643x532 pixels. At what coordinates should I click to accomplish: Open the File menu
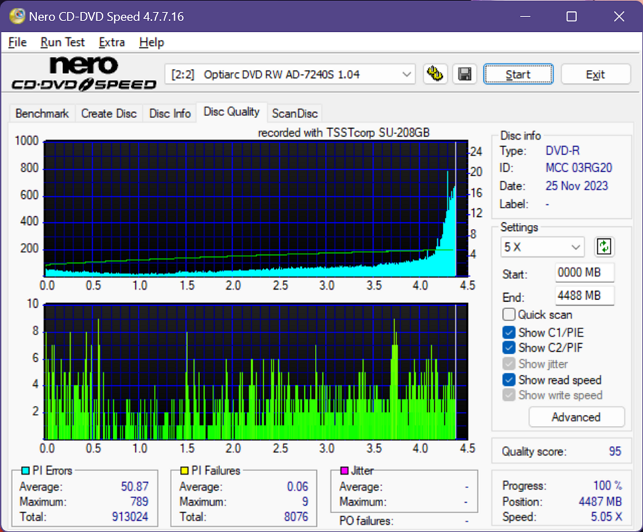17,42
